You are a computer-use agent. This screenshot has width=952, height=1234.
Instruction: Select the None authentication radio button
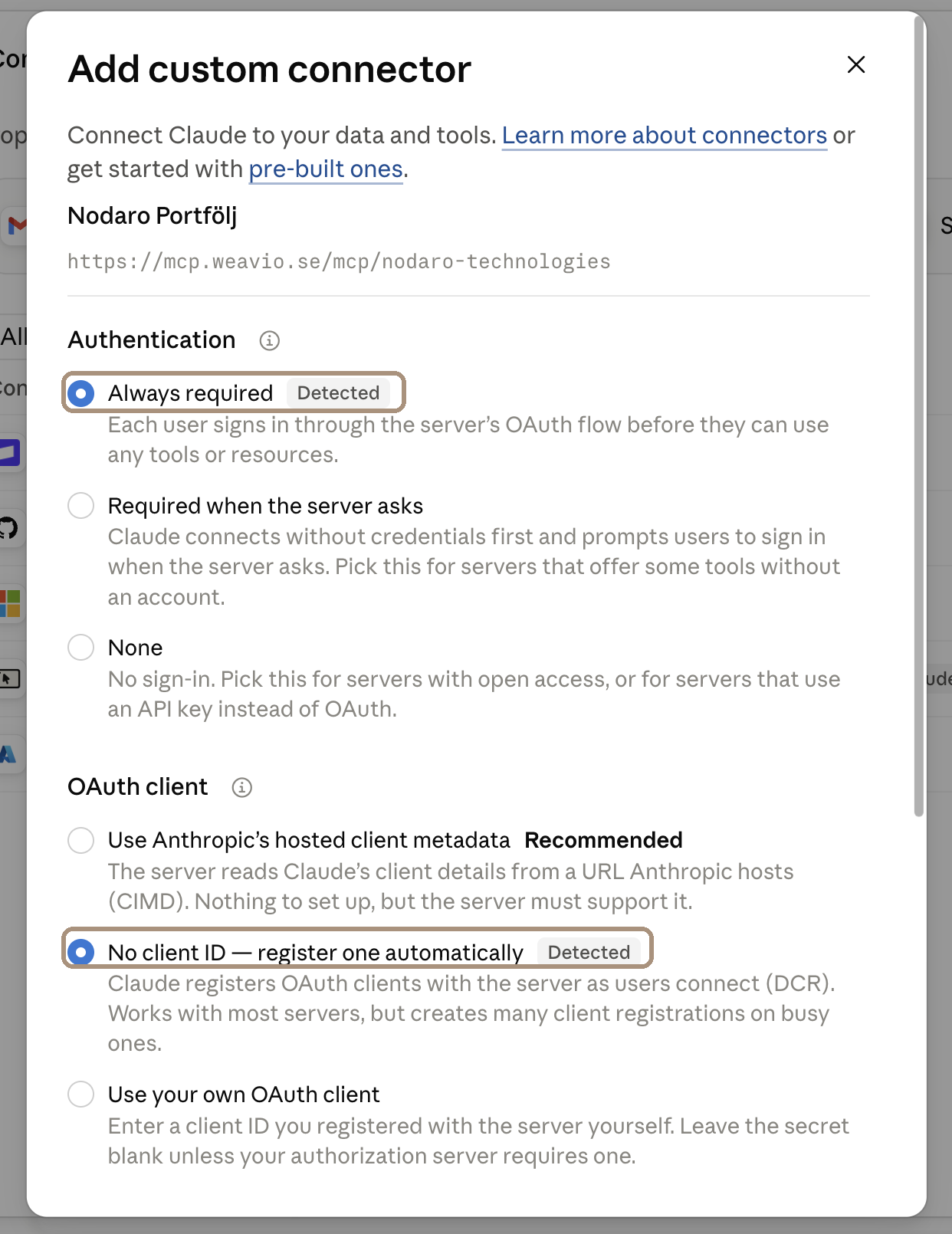click(81, 648)
